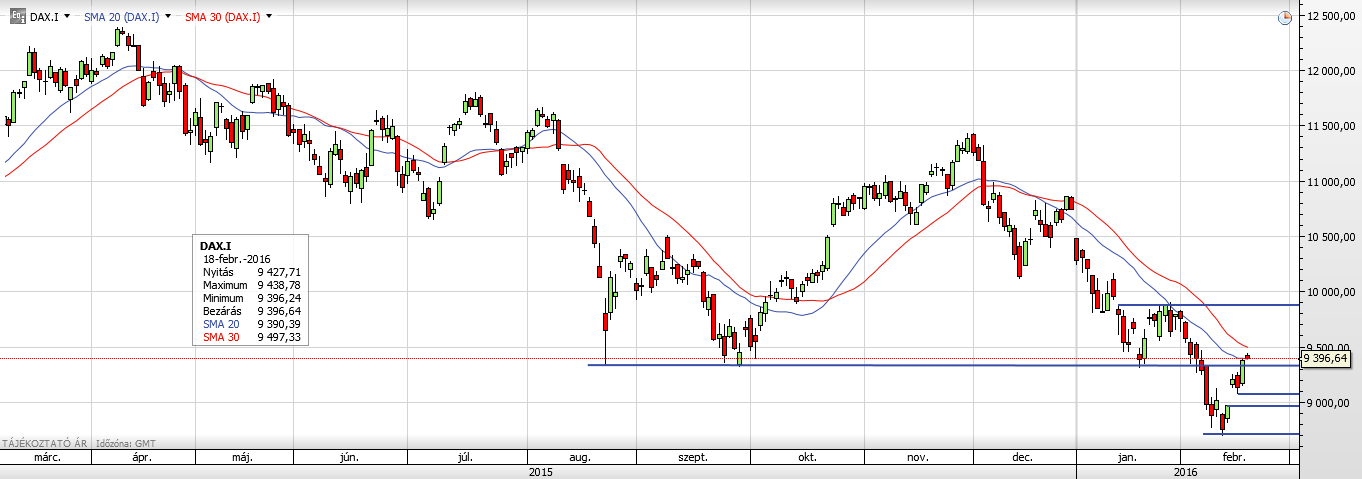
Task: Click the SMA 30 9 497,33 row in data box
Action: [x=251, y=338]
